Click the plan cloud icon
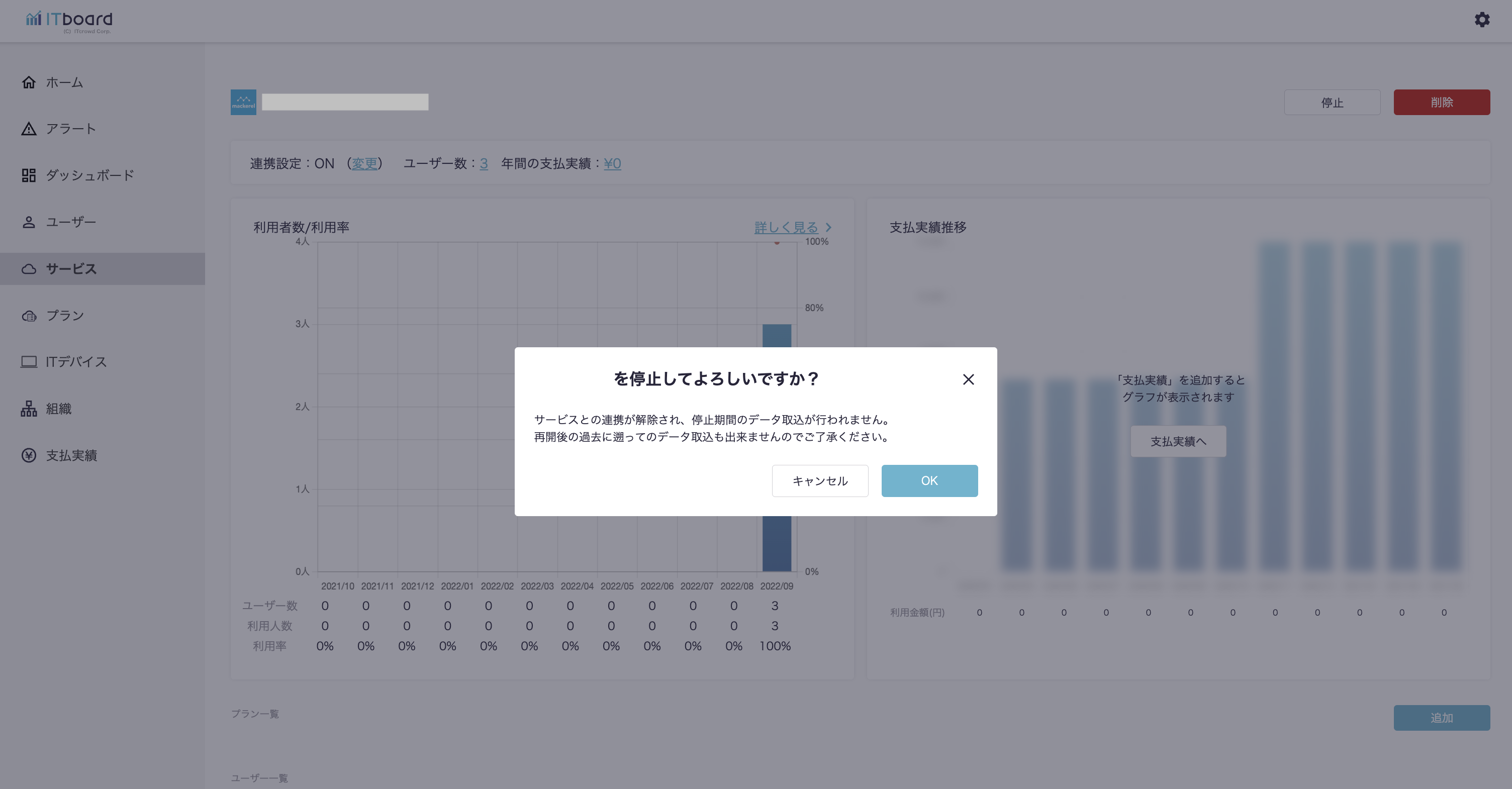 [28, 316]
